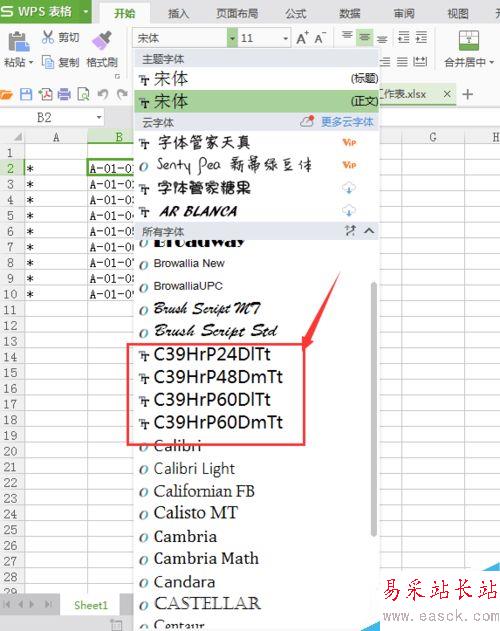Click the print icon
Image resolution: width=500 pixels, height=631 pixels.
pyautogui.click(x=64, y=95)
